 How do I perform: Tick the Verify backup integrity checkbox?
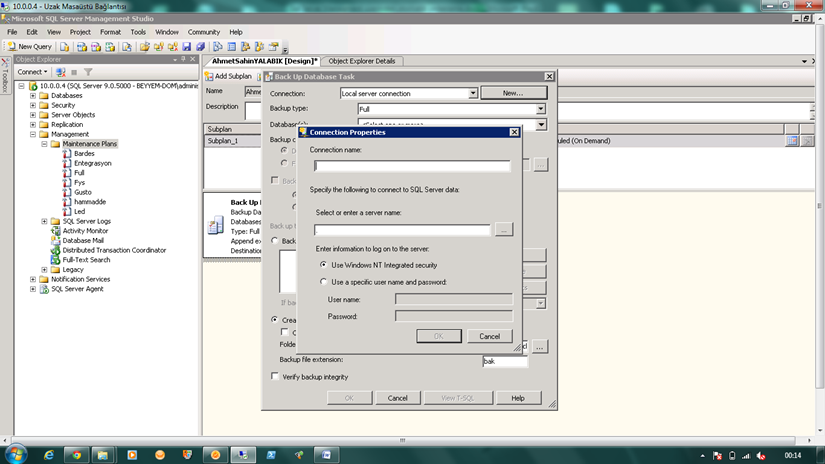tap(275, 376)
